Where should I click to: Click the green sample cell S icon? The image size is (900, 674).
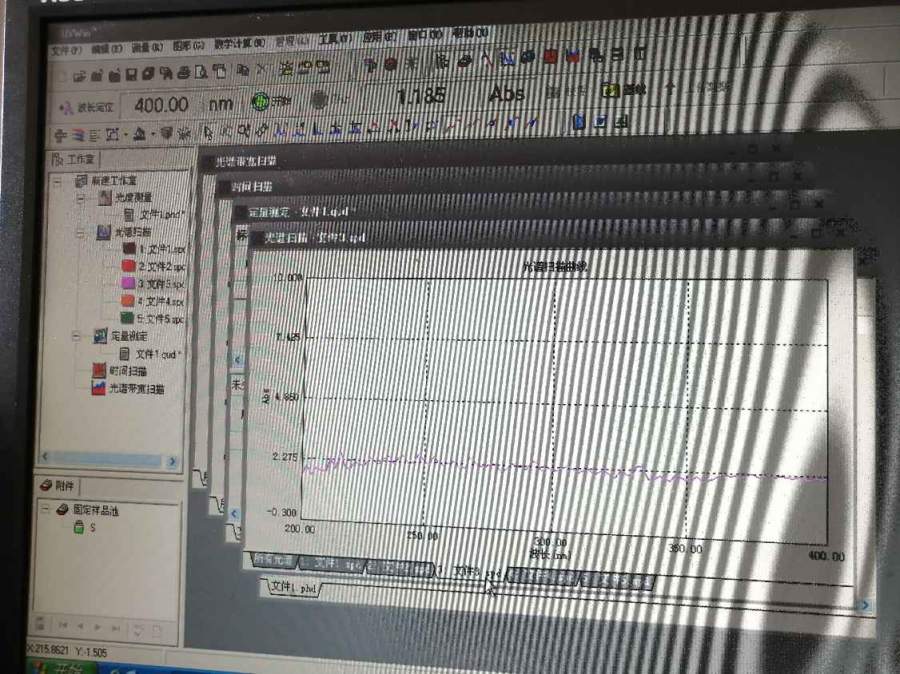tap(79, 527)
